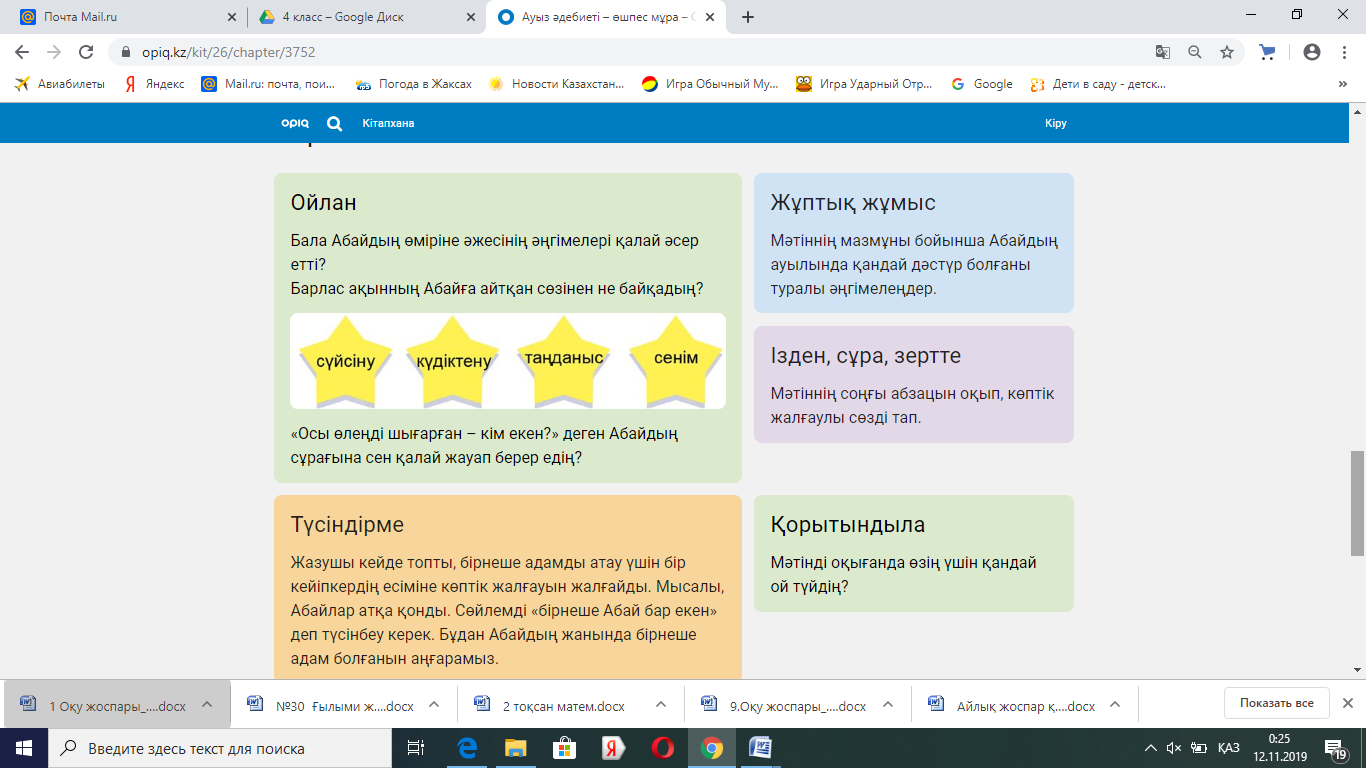Open Кітапхана in Opiq header
This screenshot has height=768, width=1366.
pyautogui.click(x=388, y=124)
